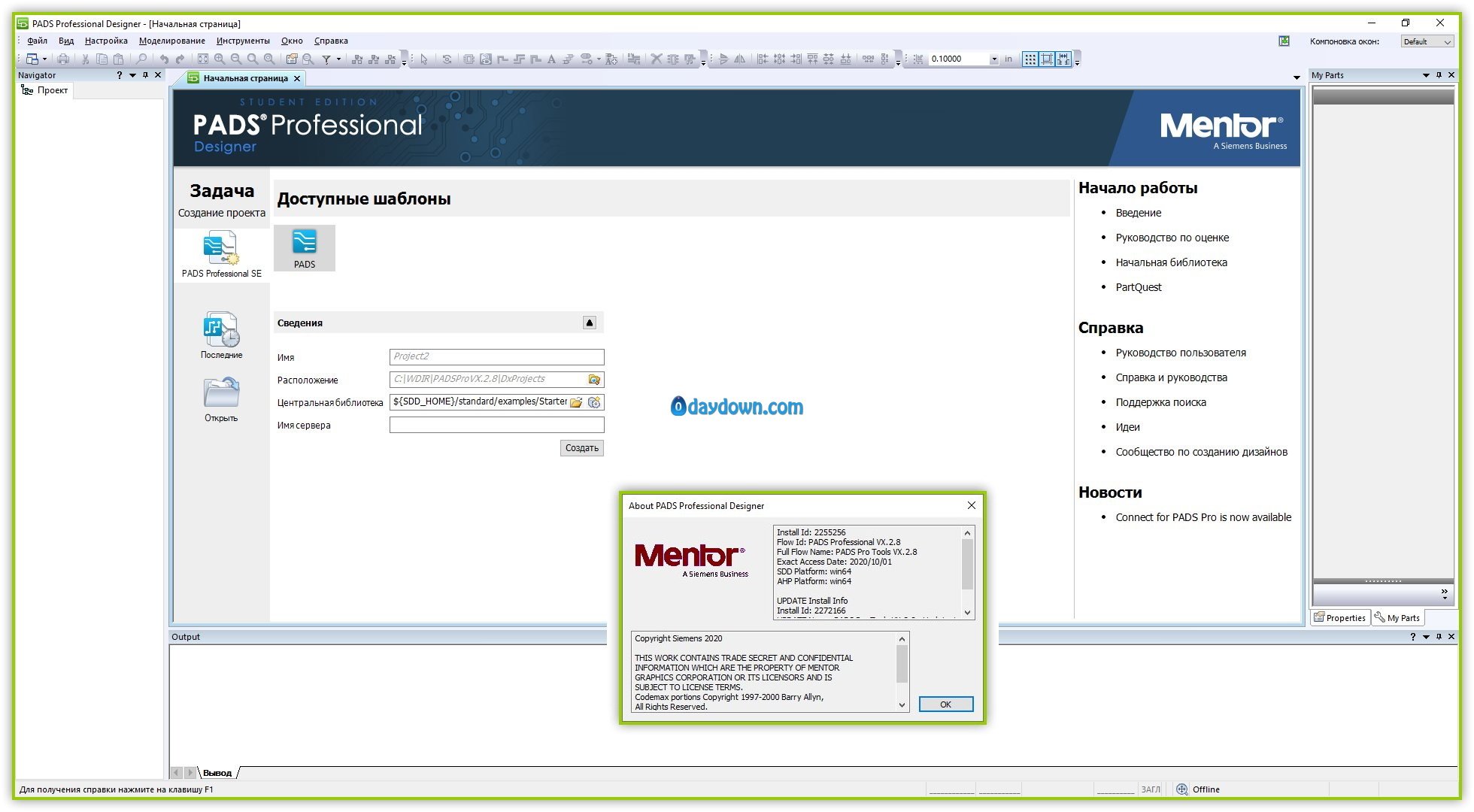Click the Flip horizontally icon

pos(723,59)
